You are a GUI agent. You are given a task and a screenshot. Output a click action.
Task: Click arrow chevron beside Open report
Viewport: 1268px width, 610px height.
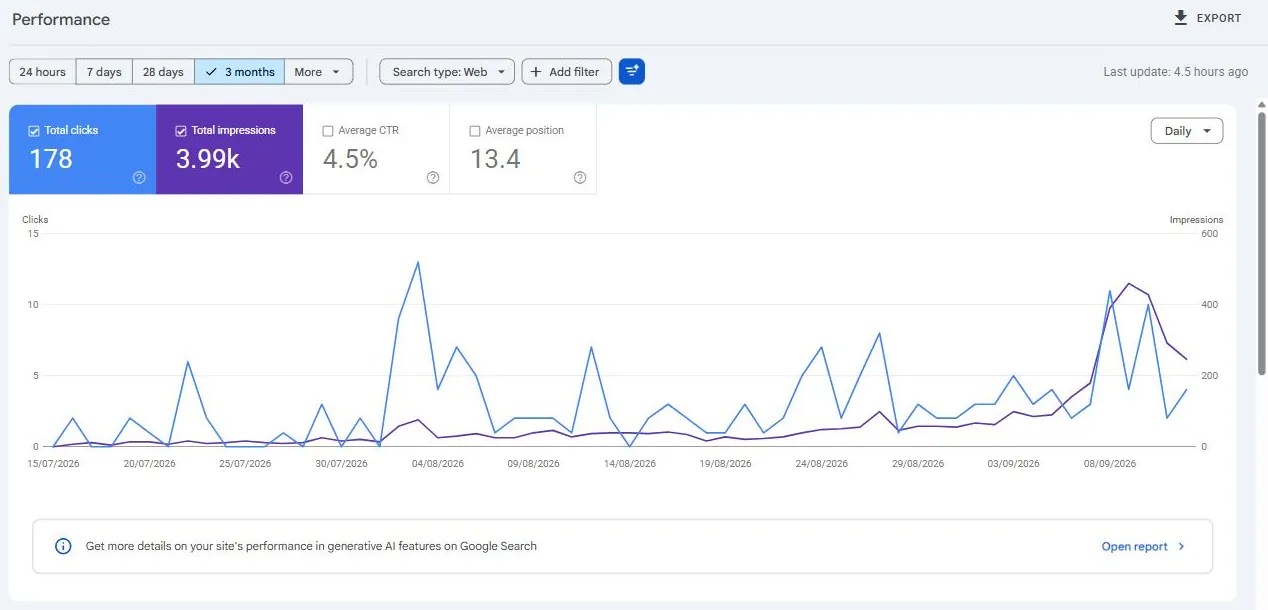click(x=1181, y=546)
